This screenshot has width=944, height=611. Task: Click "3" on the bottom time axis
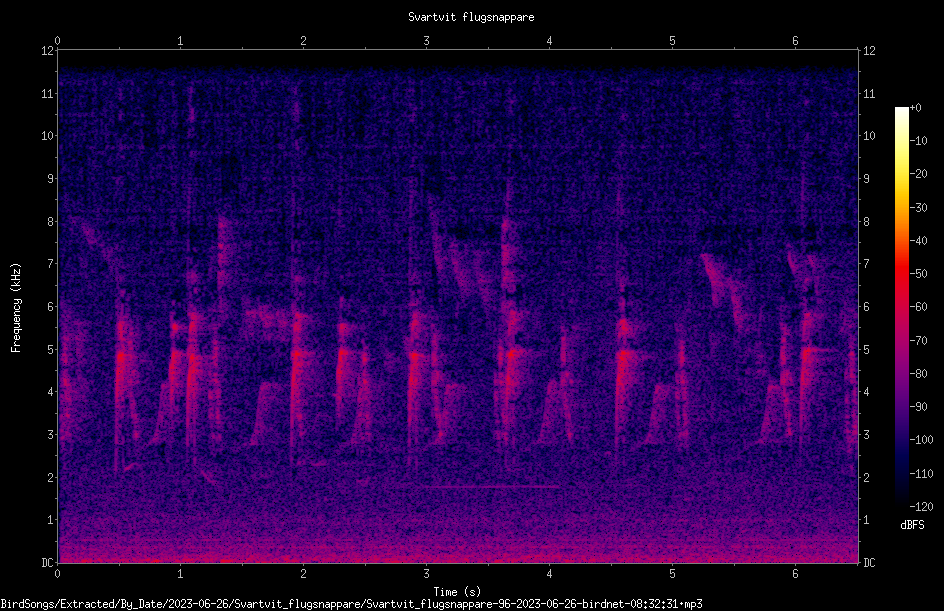coord(426,574)
